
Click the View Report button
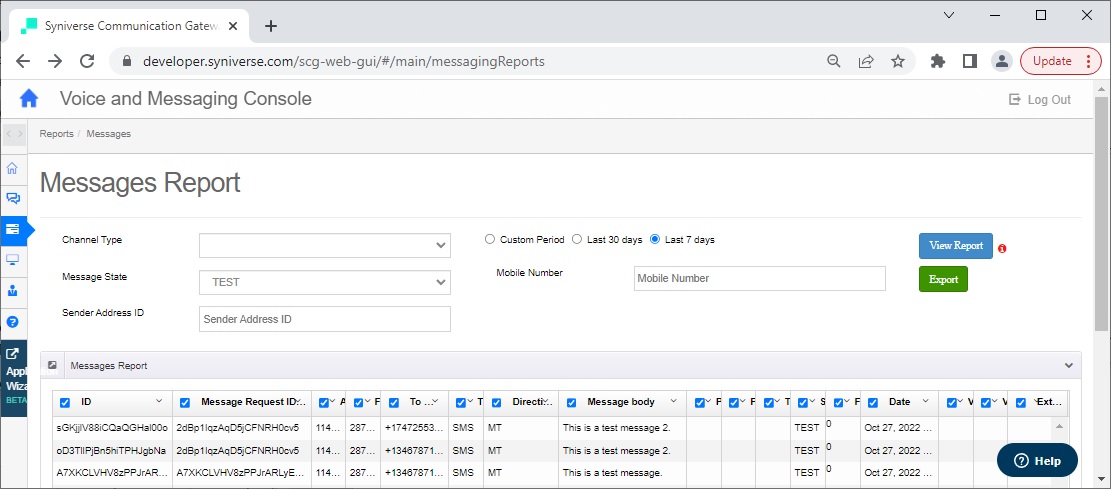(956, 246)
